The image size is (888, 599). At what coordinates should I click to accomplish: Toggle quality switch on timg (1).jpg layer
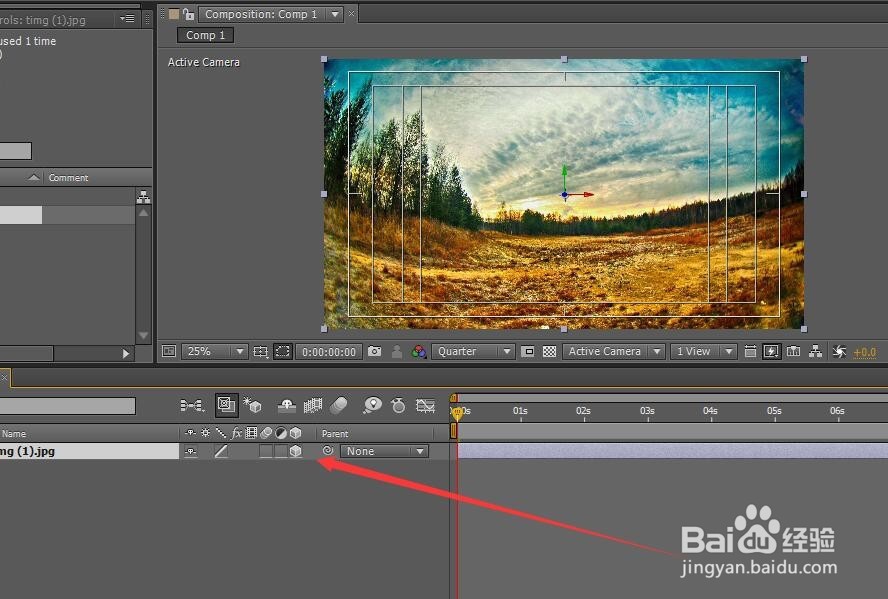221,451
